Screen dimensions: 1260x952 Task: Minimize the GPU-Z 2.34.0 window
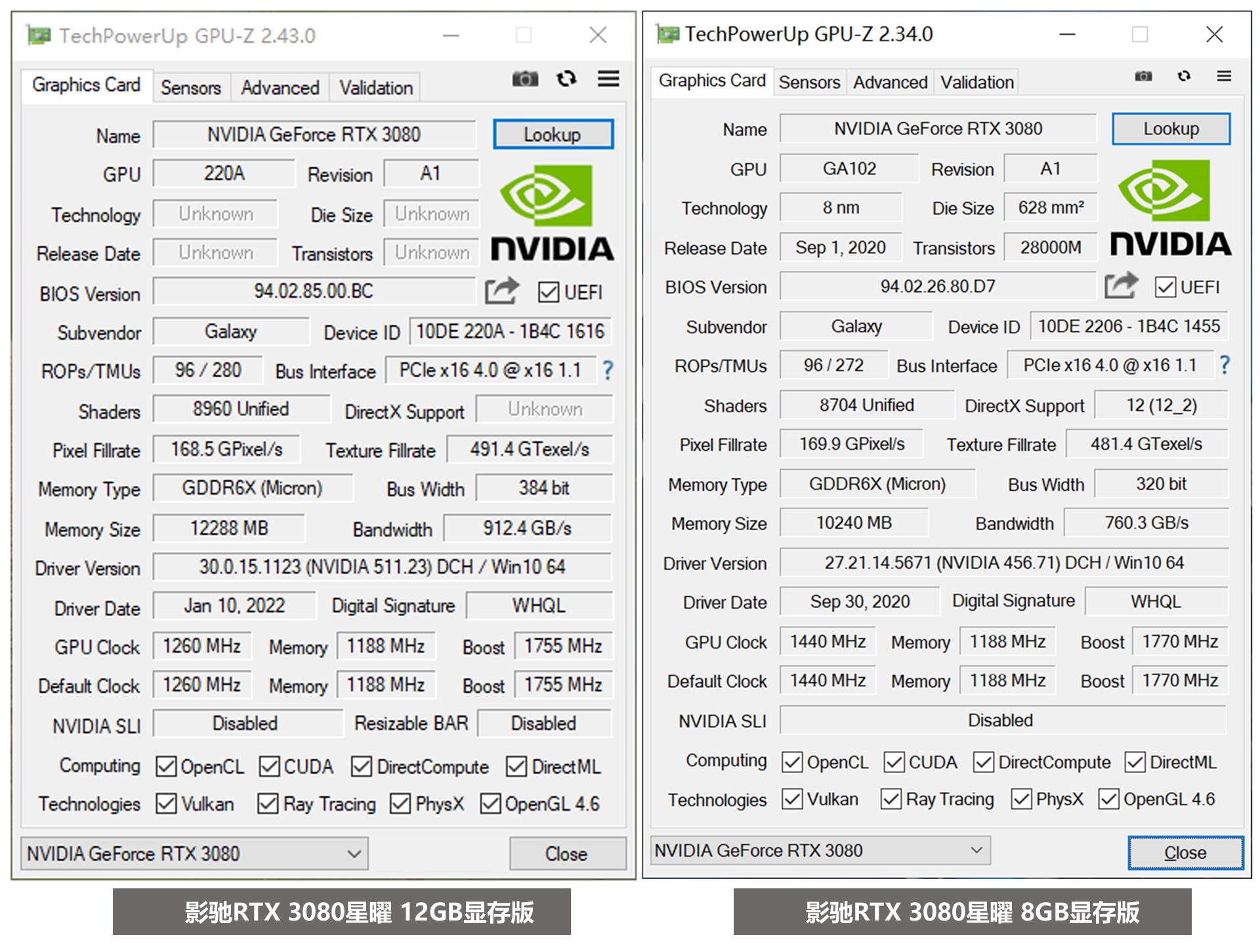click(x=1068, y=34)
